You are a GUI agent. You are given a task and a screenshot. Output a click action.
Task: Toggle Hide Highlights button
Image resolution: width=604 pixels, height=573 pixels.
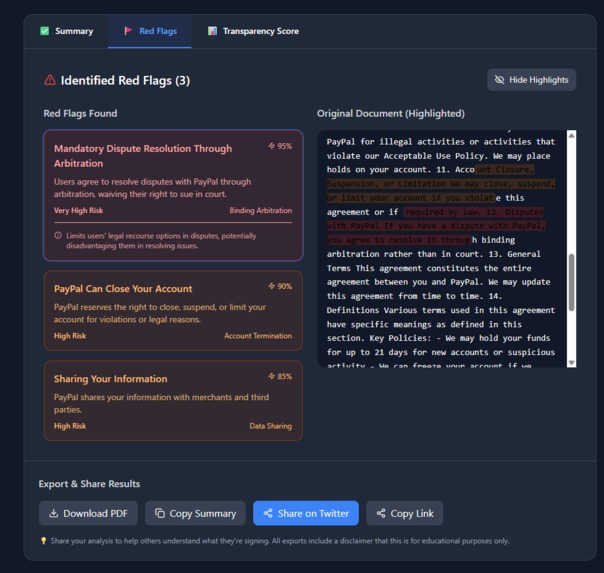coord(531,80)
